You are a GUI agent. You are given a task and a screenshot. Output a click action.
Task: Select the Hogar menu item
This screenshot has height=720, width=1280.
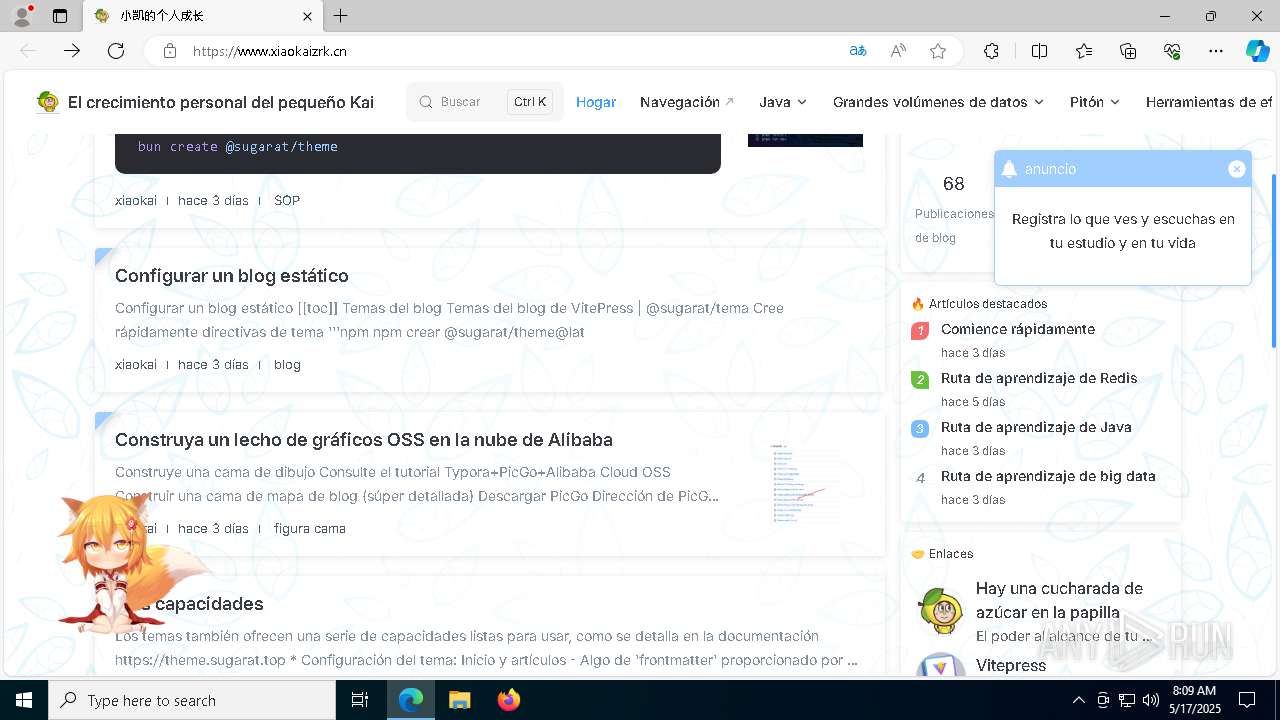point(596,102)
